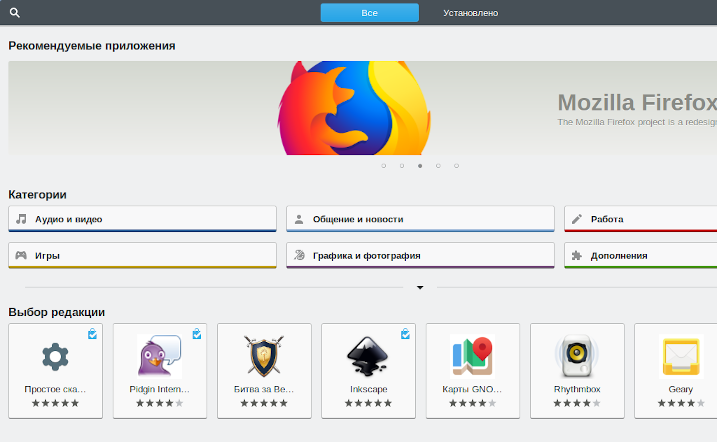Open the Карты GNO… map icon
Image resolution: width=717 pixels, height=442 pixels.
(x=472, y=357)
